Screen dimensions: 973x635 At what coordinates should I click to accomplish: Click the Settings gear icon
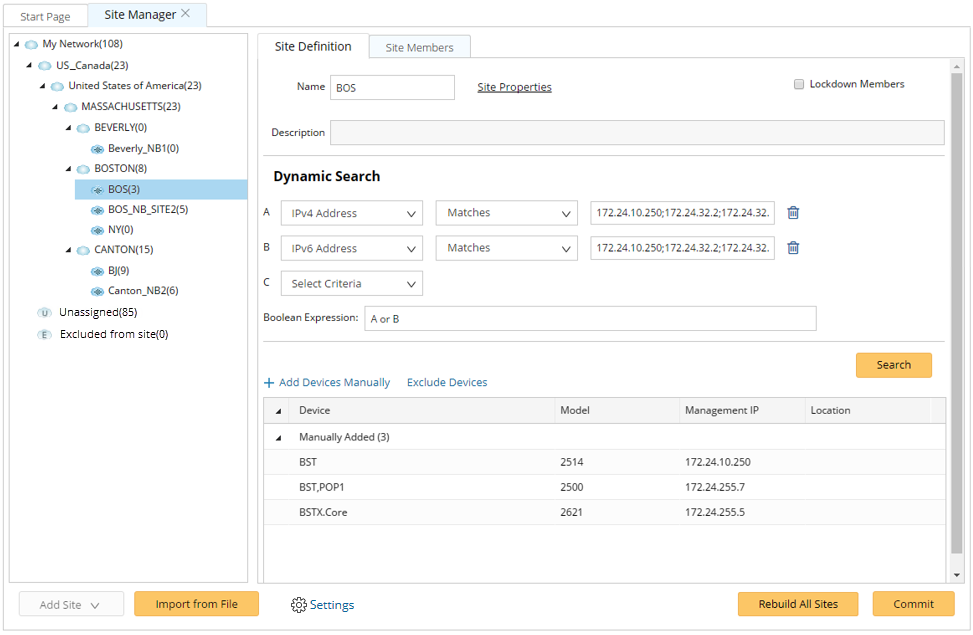point(298,605)
